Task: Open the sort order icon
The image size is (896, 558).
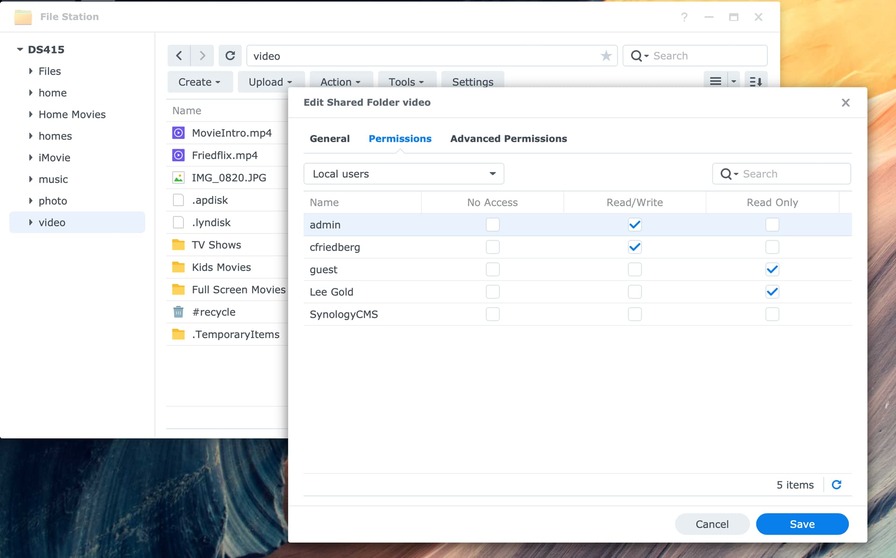Action: (x=756, y=81)
